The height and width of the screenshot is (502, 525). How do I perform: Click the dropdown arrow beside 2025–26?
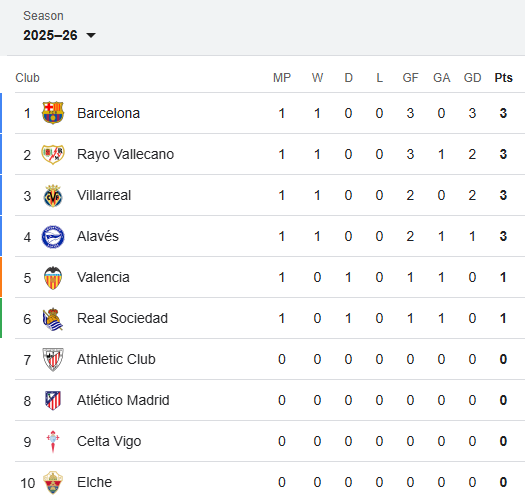pyautogui.click(x=91, y=35)
